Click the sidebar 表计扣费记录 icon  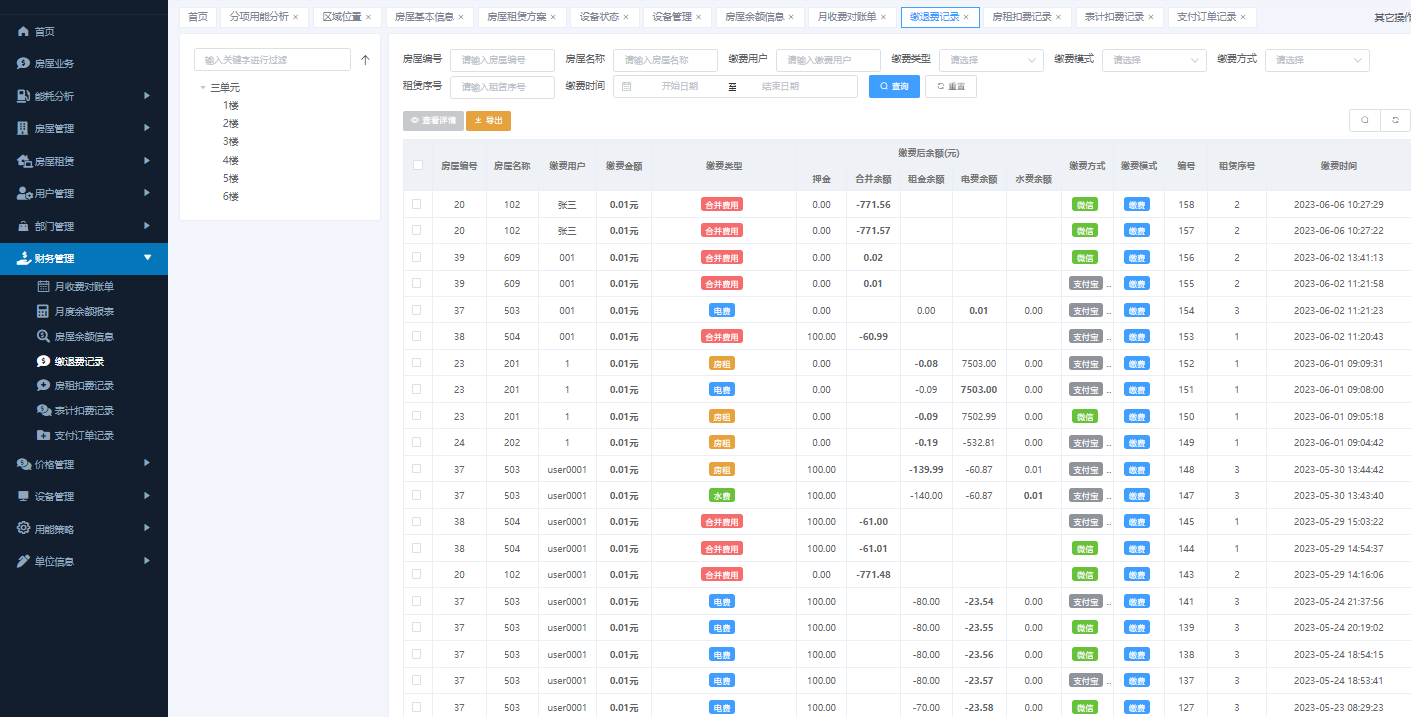click(x=44, y=410)
